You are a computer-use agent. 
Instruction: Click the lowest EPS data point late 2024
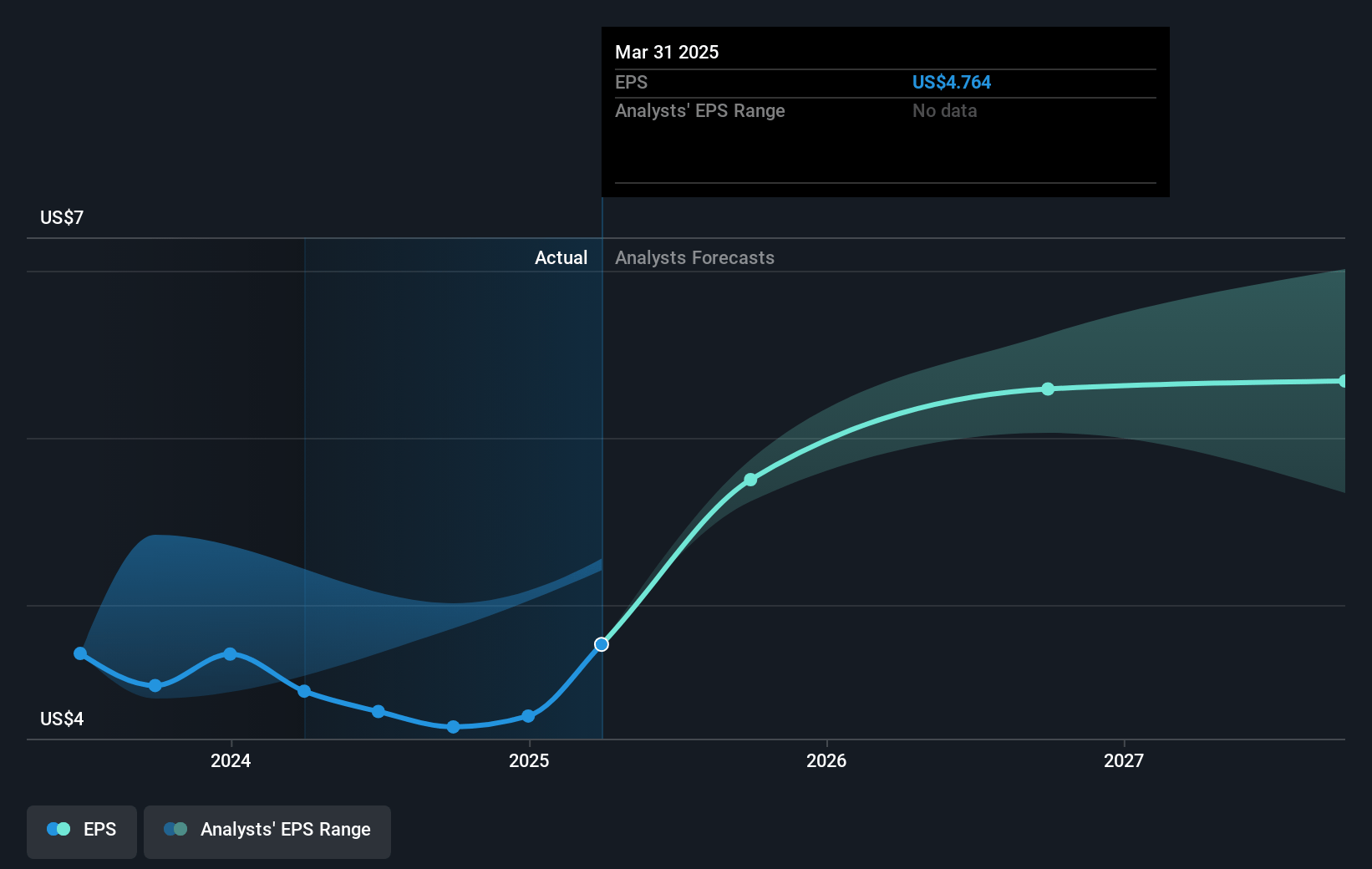click(x=453, y=727)
